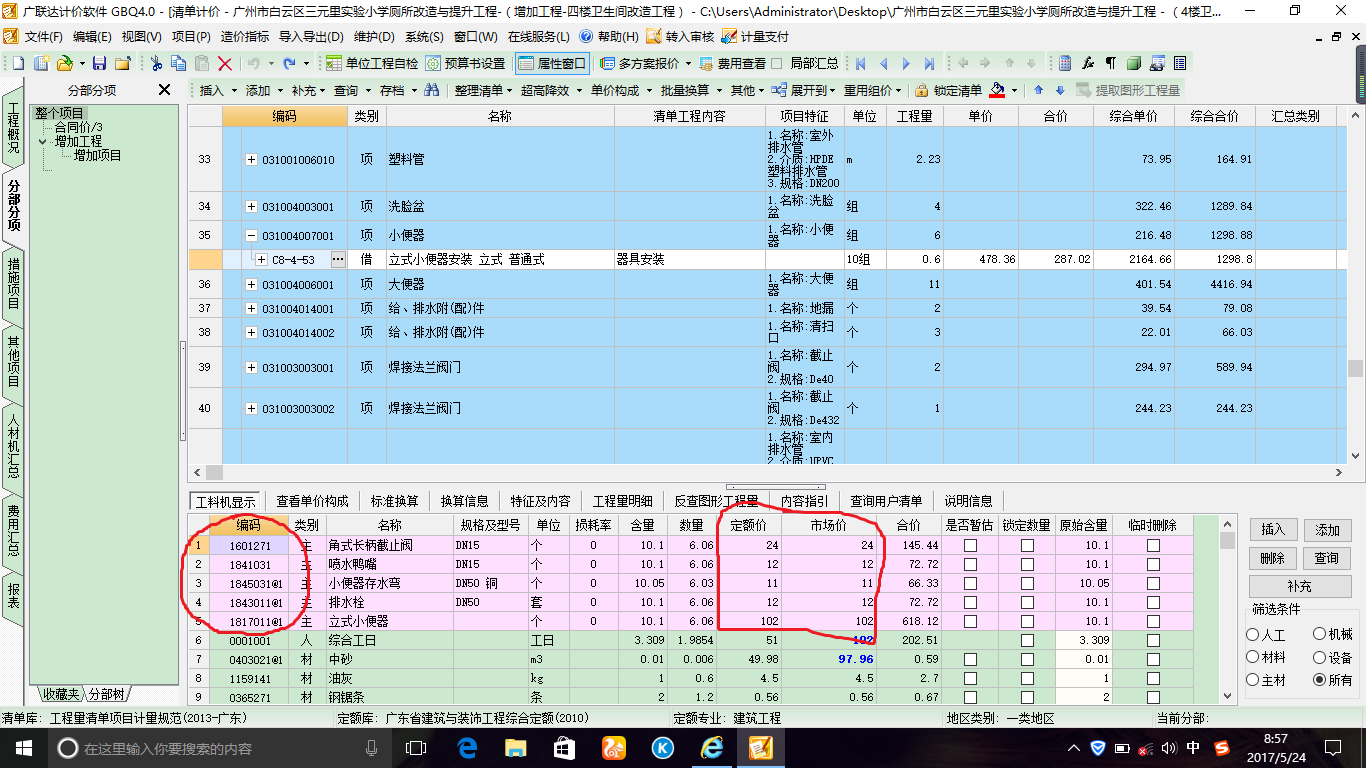Click 转入审核 icon in menu bar
Viewport: 1366px width, 768px height.
(680, 37)
